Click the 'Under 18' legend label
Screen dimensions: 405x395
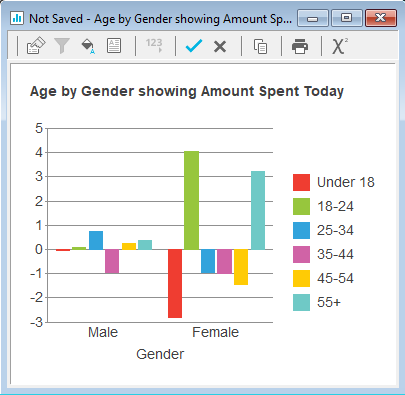(x=346, y=182)
